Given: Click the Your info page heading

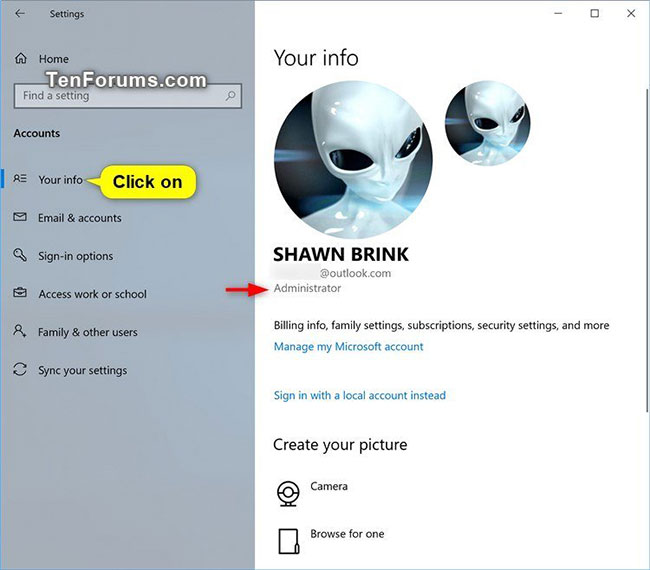Looking at the screenshot, I should point(316,58).
